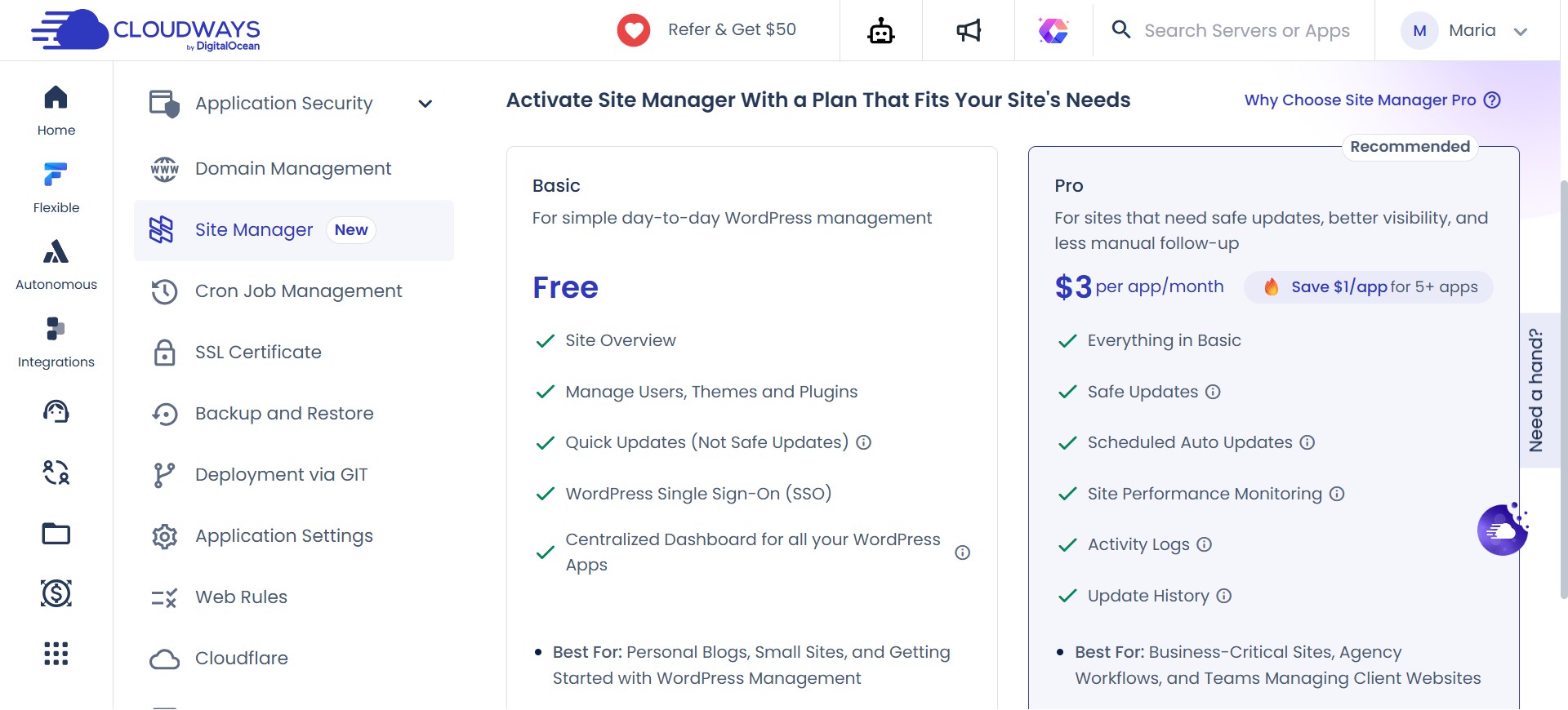Expand the Application Security chevron
This screenshot has width=1568, height=710.
click(425, 104)
